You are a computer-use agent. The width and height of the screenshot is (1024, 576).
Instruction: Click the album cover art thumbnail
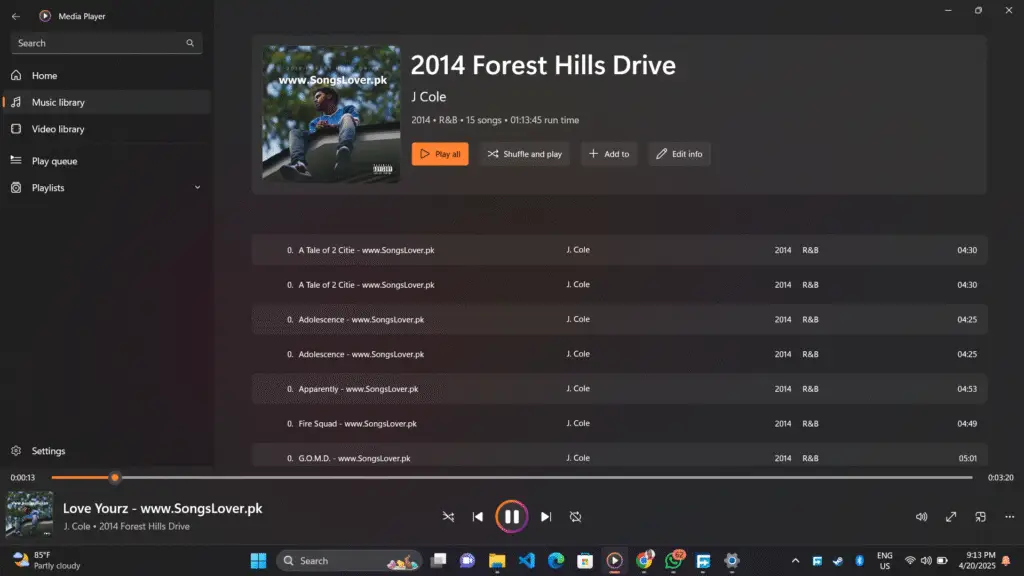coord(331,114)
